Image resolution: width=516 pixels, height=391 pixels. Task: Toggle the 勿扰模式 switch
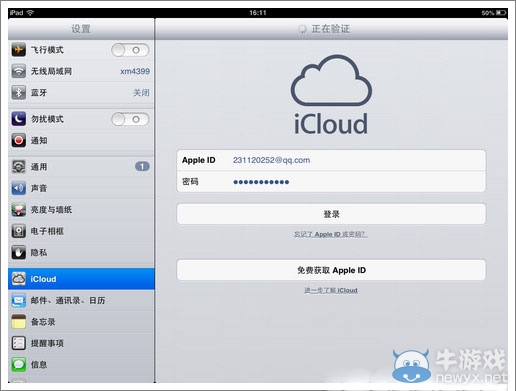coord(130,119)
